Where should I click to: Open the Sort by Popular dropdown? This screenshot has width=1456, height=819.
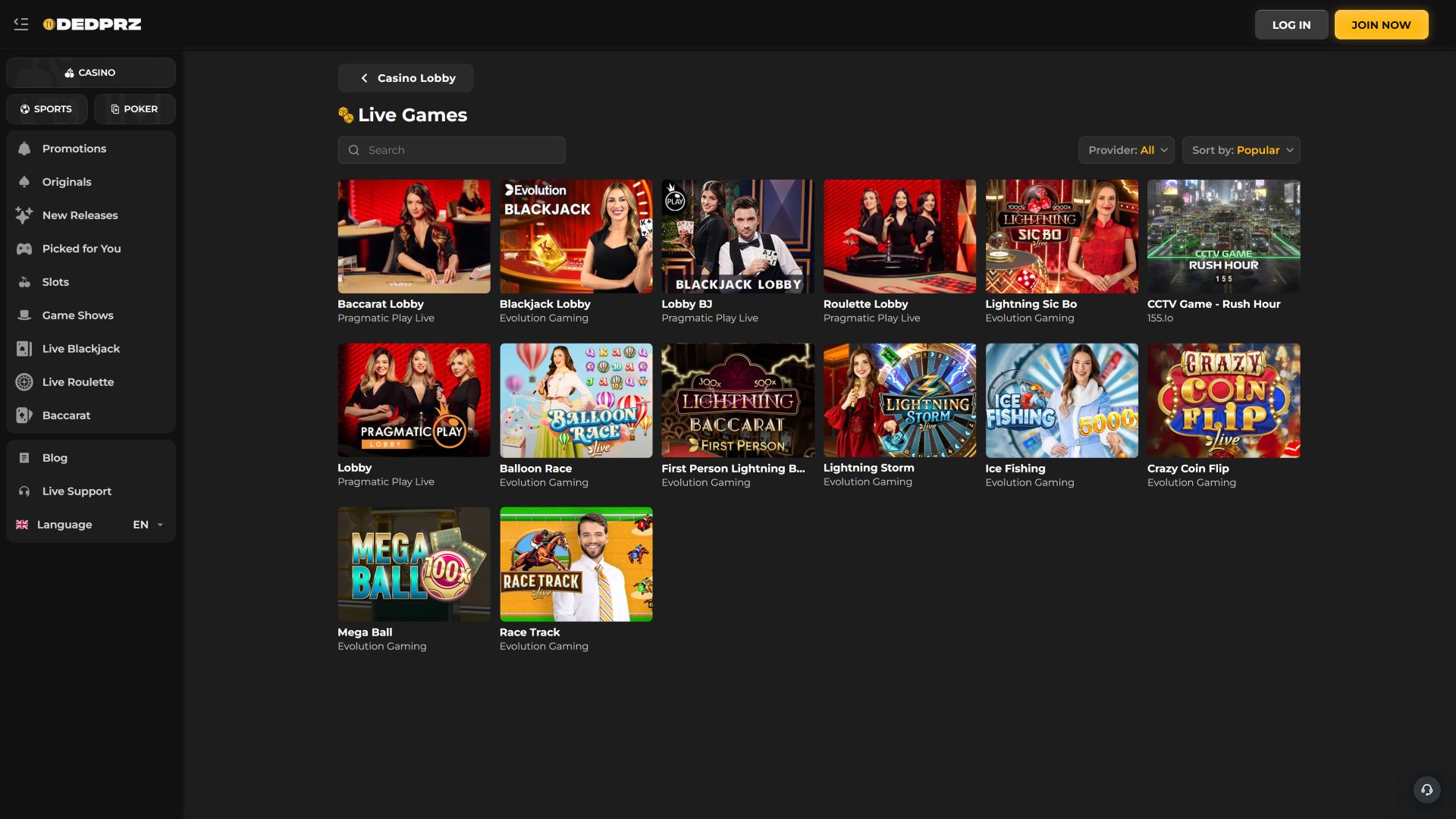1241,150
